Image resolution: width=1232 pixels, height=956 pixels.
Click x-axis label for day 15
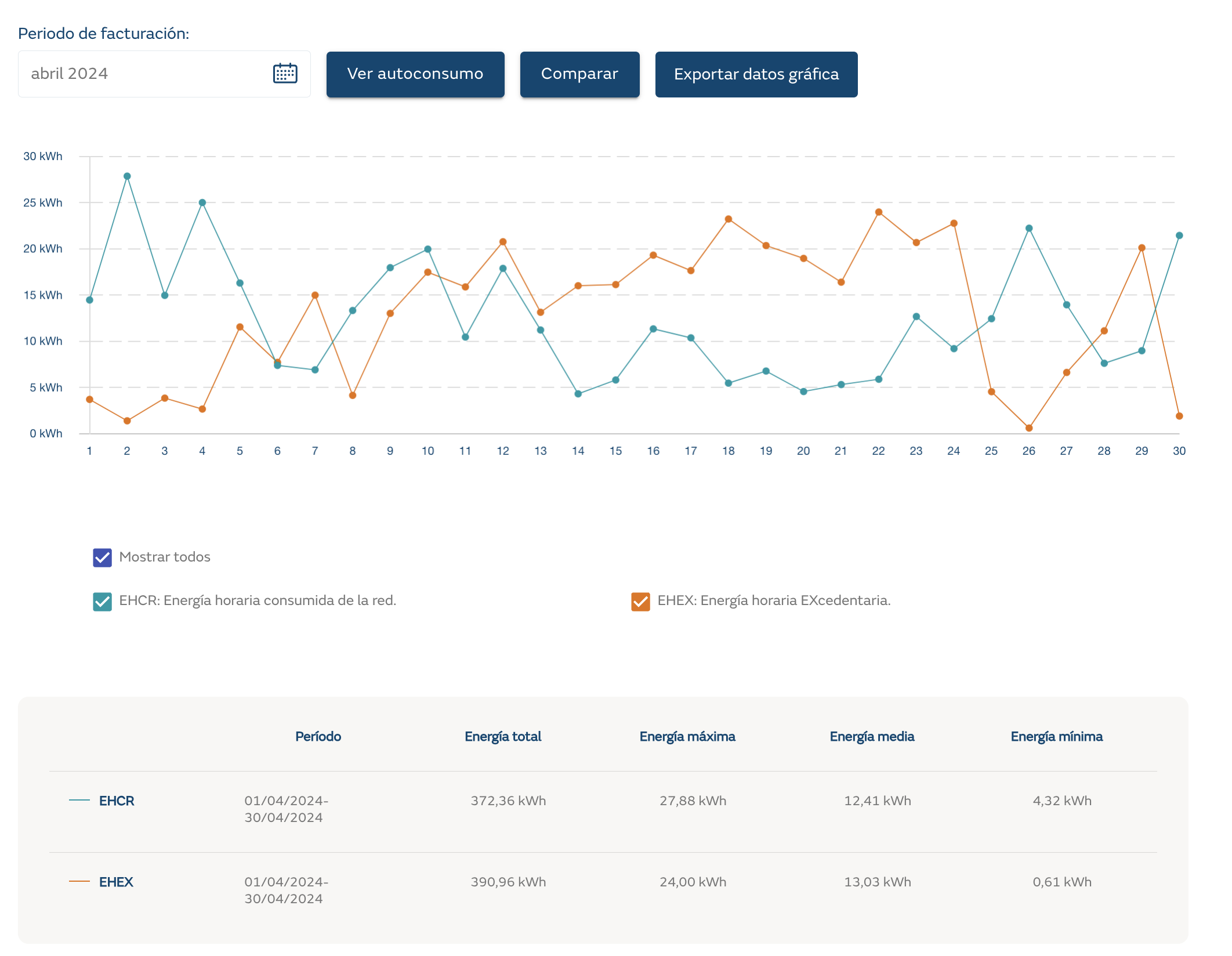click(x=615, y=451)
